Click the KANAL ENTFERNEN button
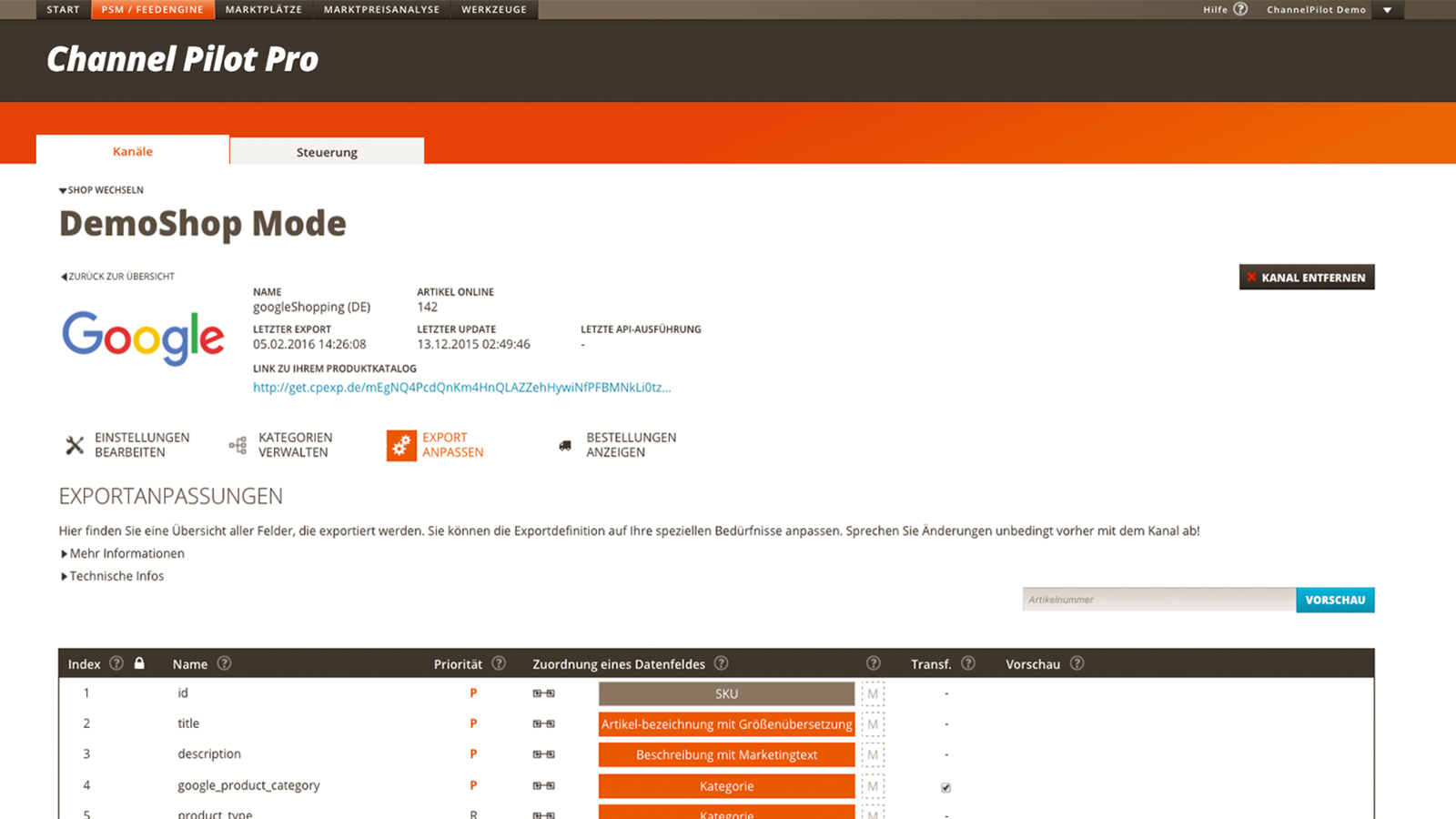1456x819 pixels. click(1307, 278)
